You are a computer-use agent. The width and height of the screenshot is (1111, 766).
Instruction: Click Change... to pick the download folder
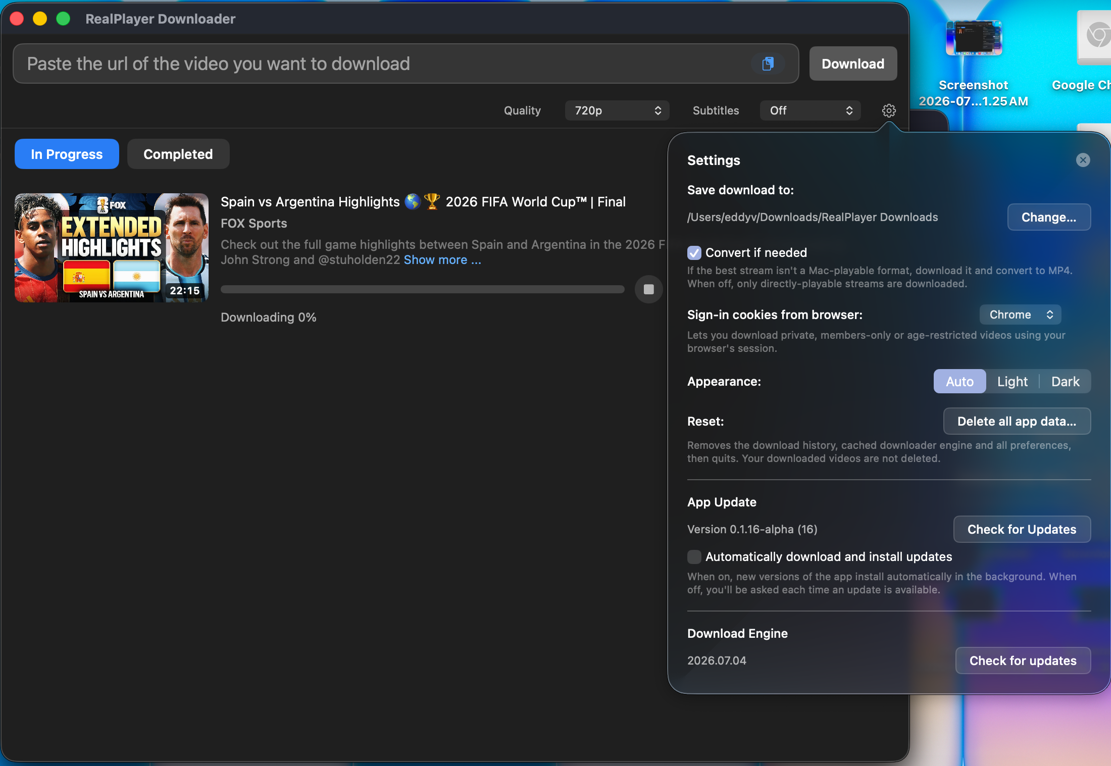click(x=1049, y=218)
